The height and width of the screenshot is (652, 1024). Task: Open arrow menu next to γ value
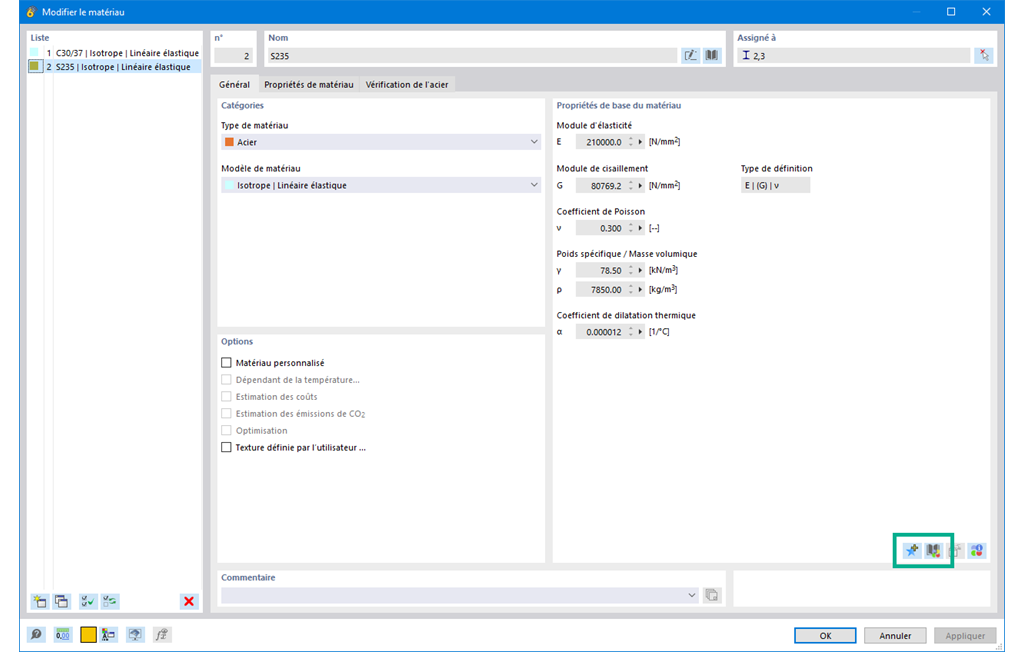pyautogui.click(x=641, y=270)
